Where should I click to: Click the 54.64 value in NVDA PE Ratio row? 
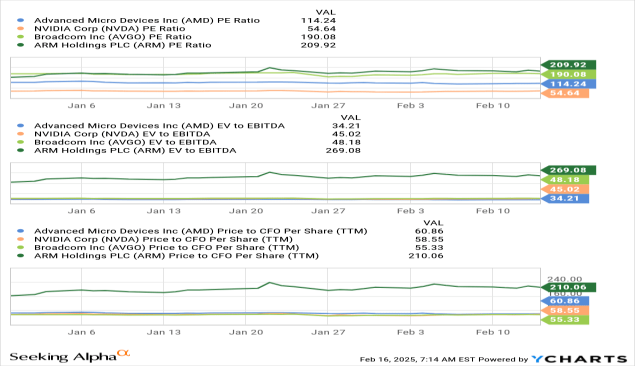point(322,29)
